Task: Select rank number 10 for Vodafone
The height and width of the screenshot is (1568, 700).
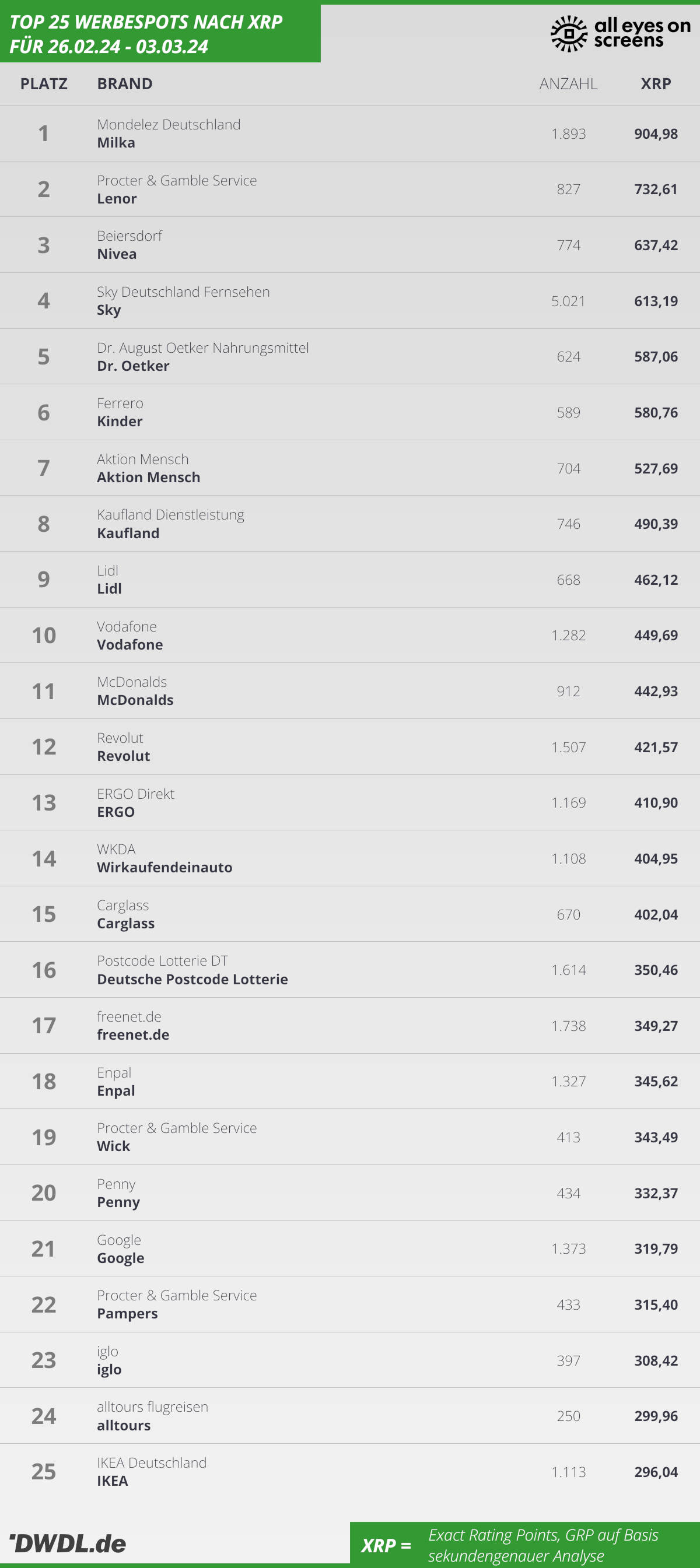Action: pos(44,636)
